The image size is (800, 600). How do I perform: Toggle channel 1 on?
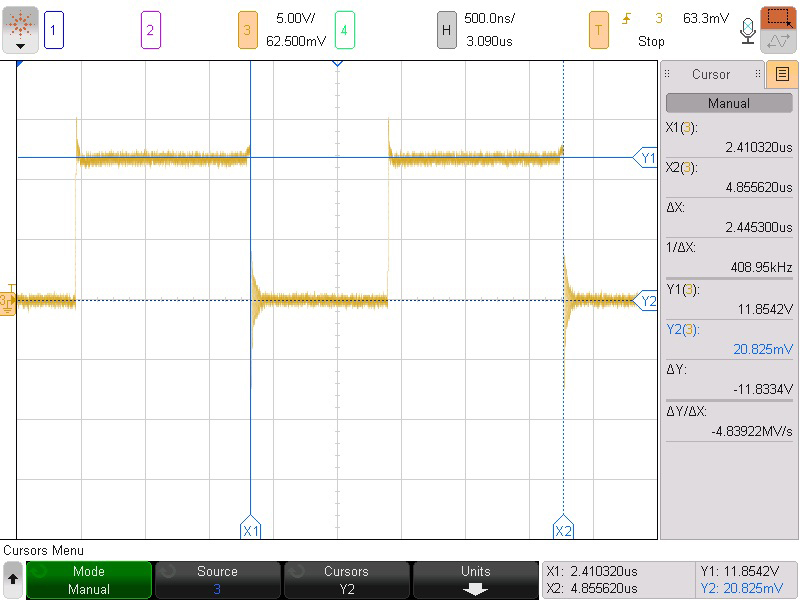(54, 30)
